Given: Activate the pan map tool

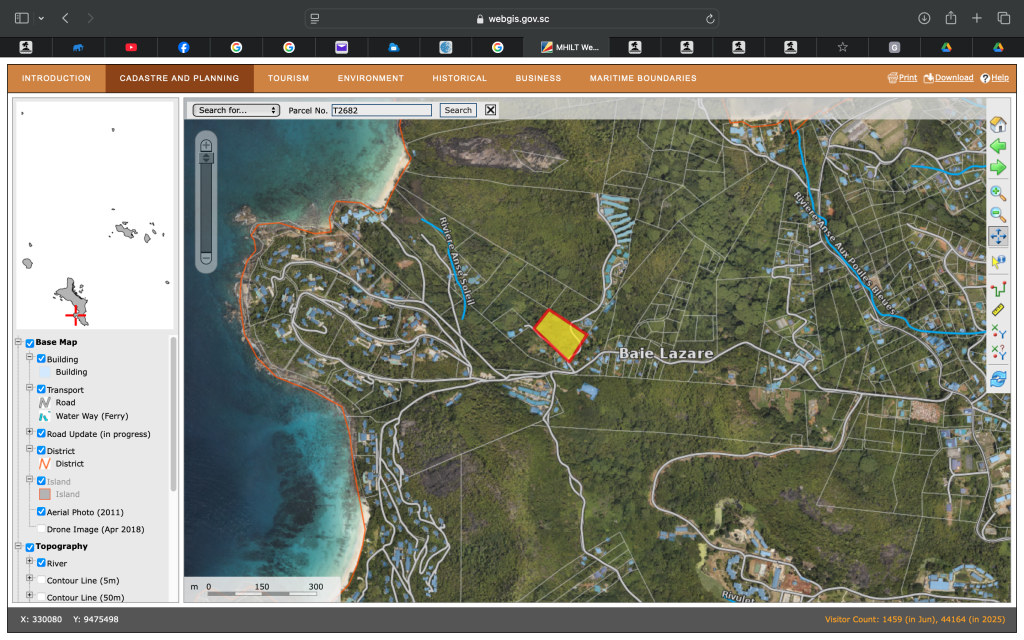Looking at the screenshot, I should pos(997,237).
